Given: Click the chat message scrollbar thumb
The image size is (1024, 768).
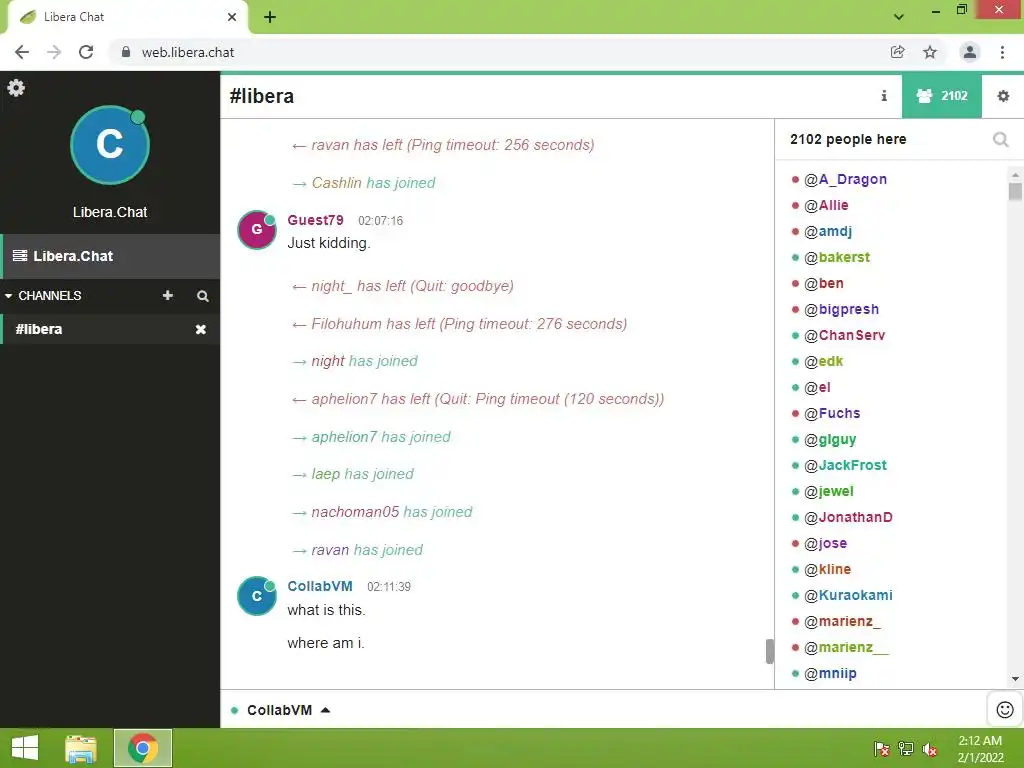Looking at the screenshot, I should 770,651.
